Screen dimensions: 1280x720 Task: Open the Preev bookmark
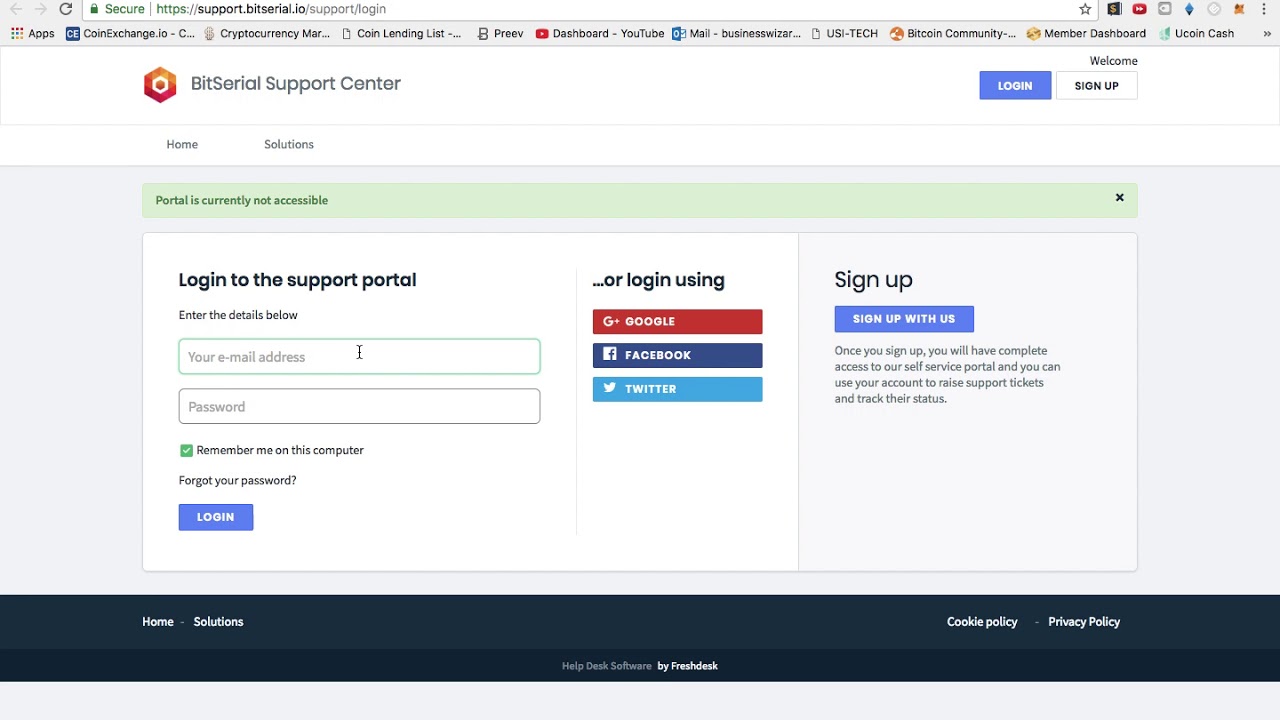500,33
